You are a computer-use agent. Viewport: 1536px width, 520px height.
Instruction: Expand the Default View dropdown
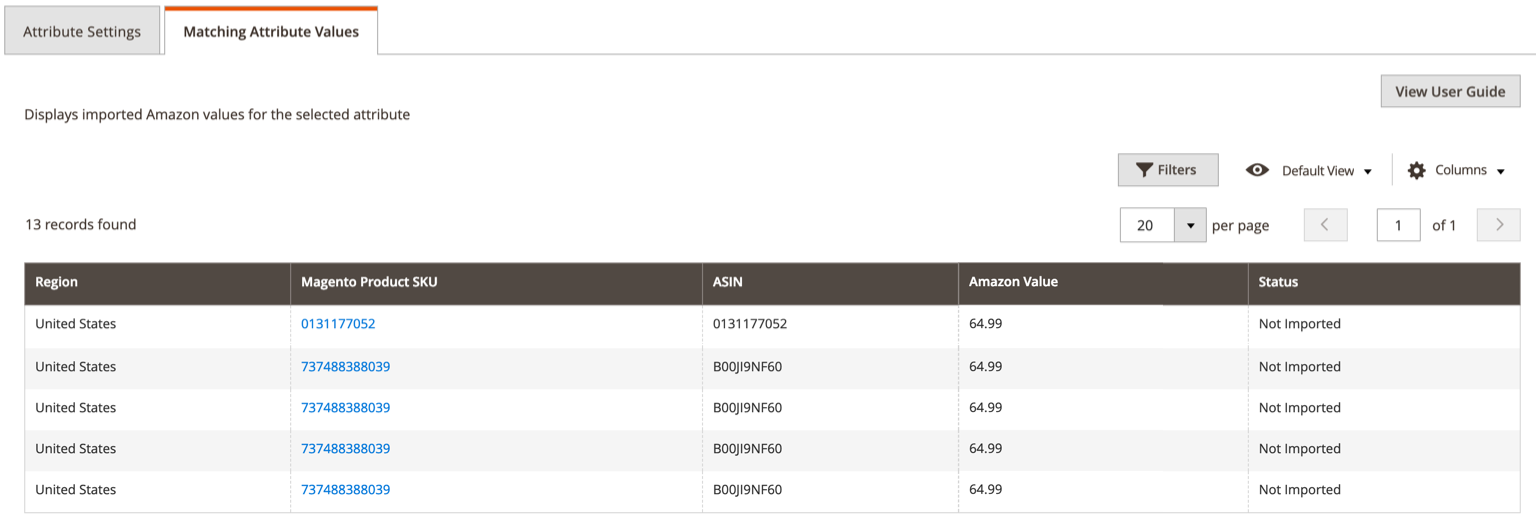coord(1367,171)
